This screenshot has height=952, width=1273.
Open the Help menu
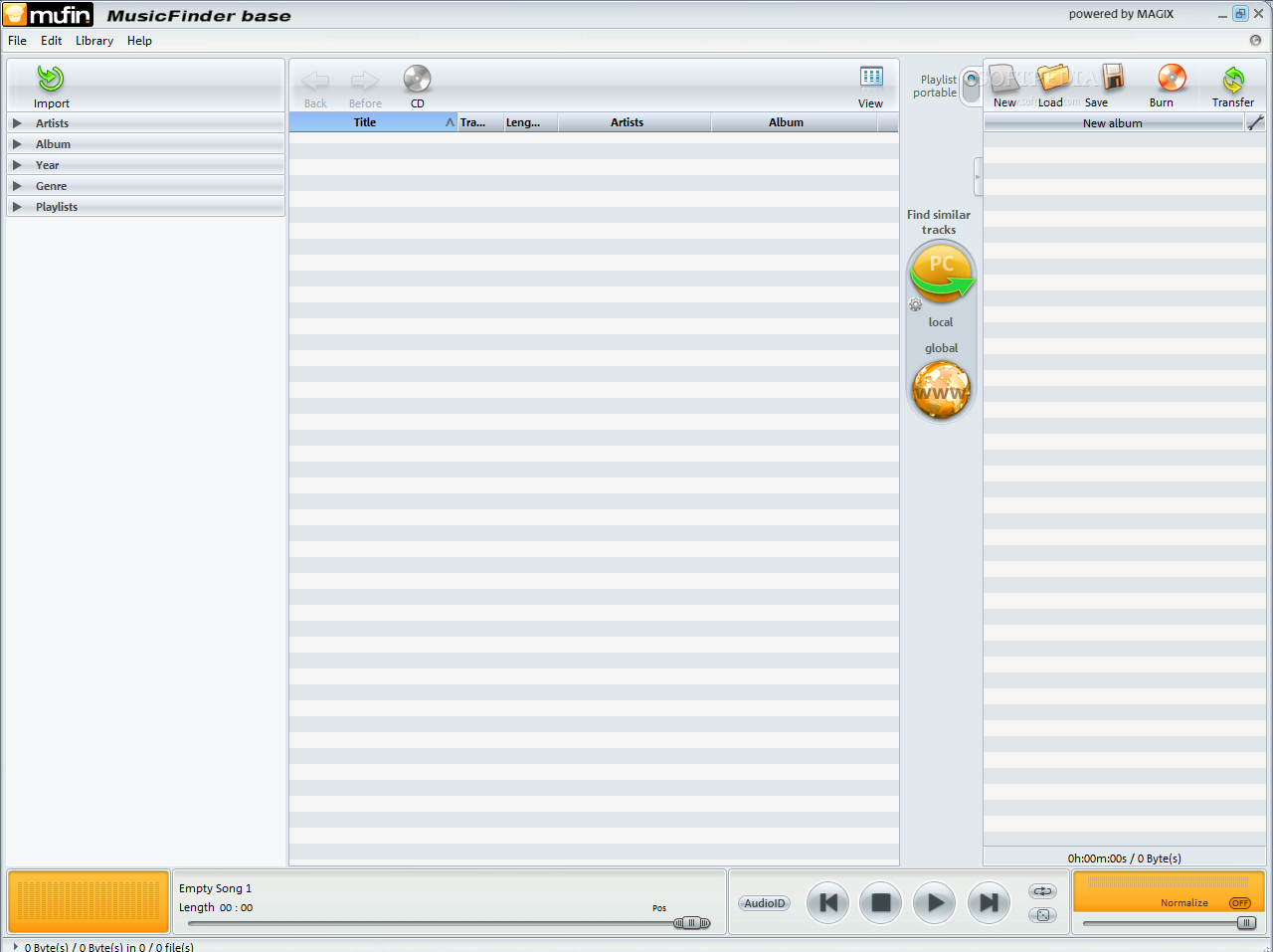(139, 41)
